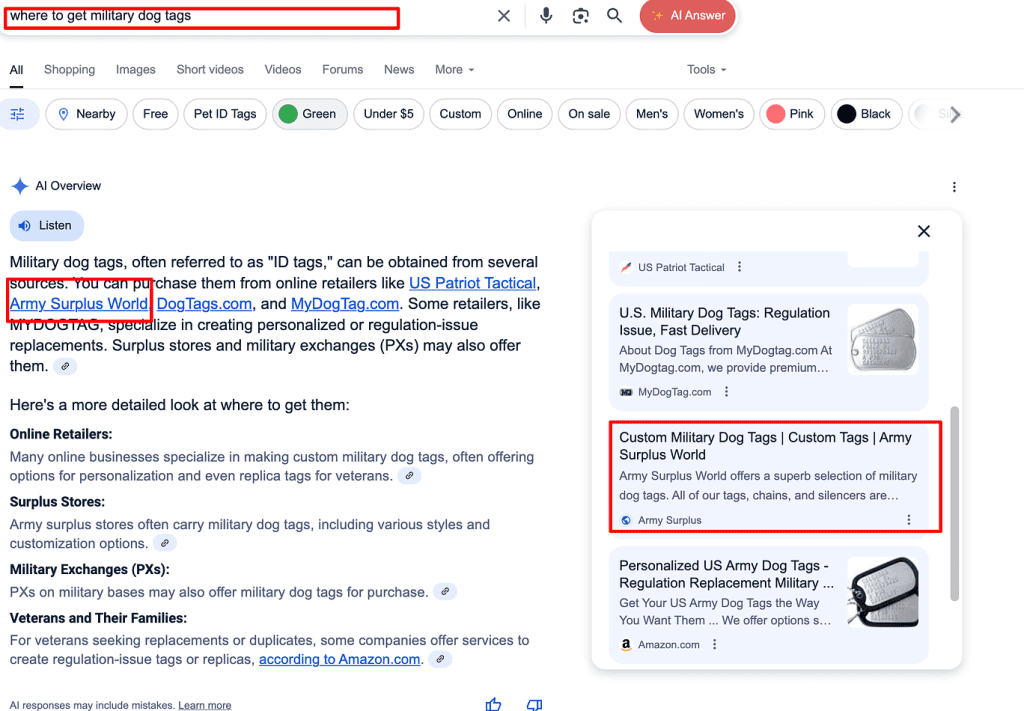Click the Listen audio button
This screenshot has height=711, width=1024.
[46, 226]
